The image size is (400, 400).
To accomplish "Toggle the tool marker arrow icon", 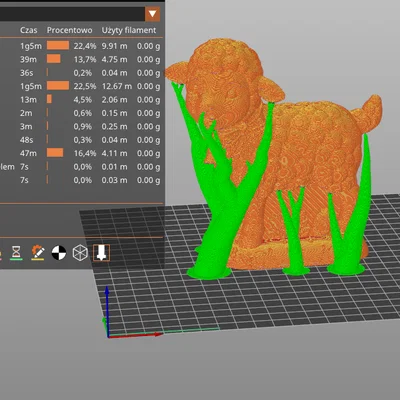I will pos(101,252).
